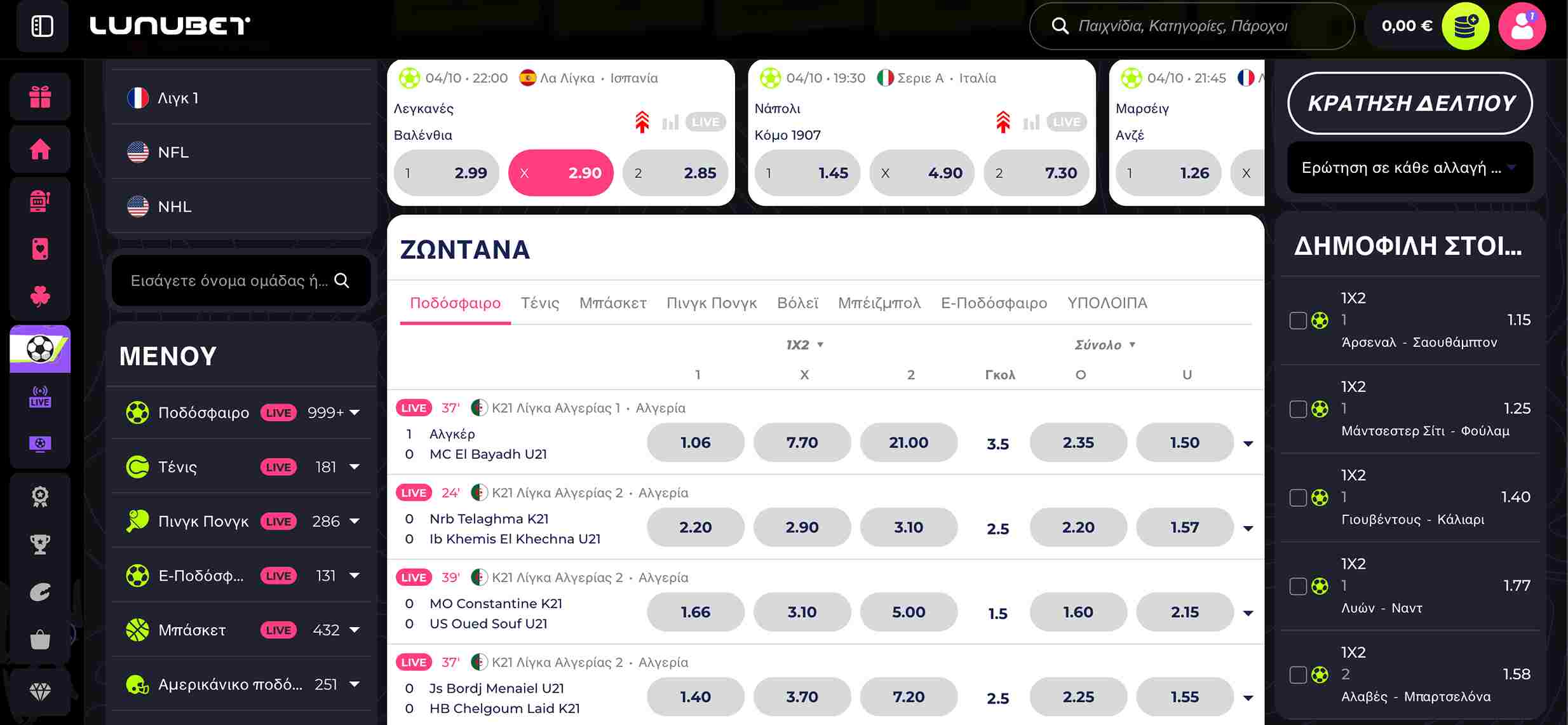Screen dimensions: 1568x725
Task: Open the user profile avatar icon
Action: point(1522,26)
